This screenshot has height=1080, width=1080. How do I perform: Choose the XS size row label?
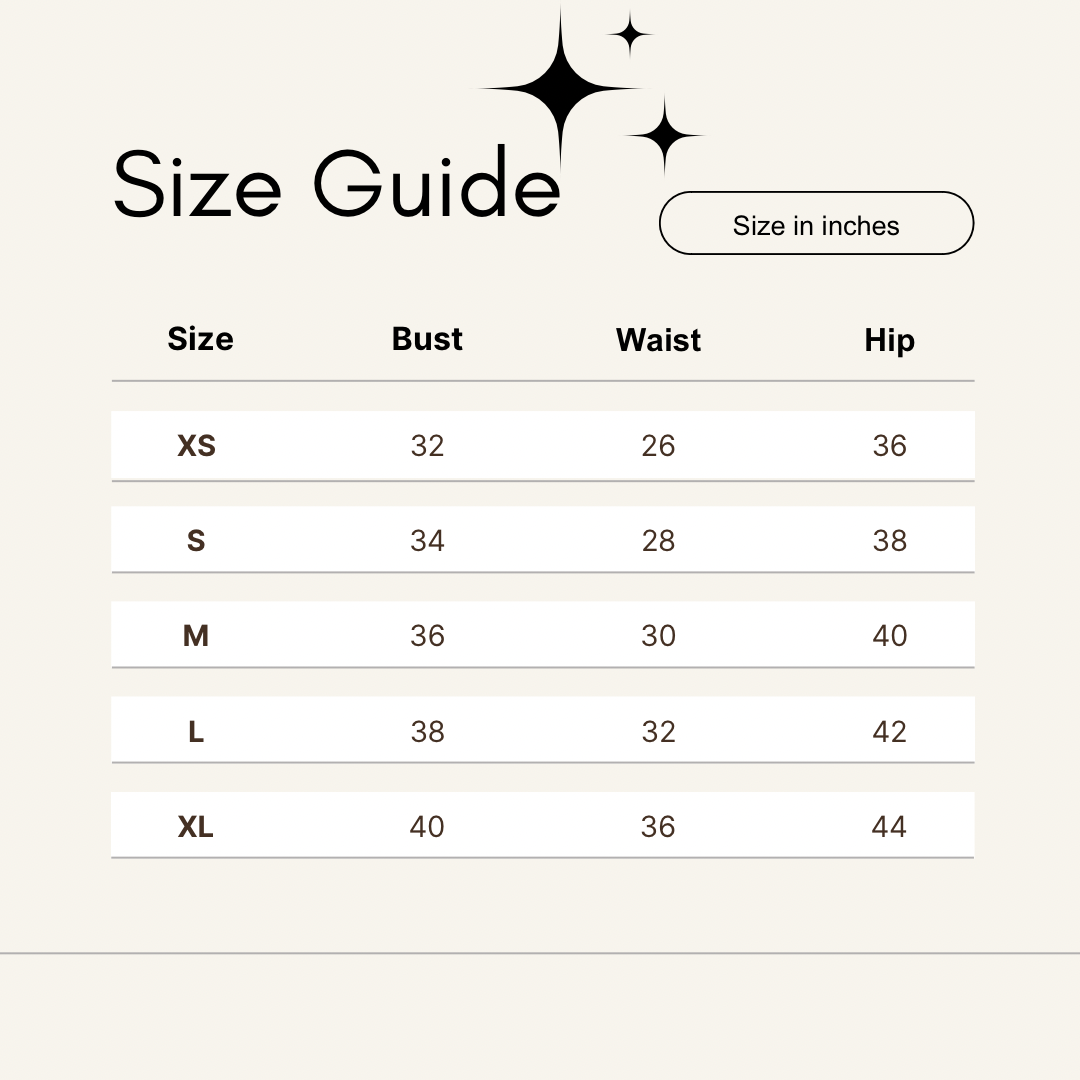pyautogui.click(x=196, y=446)
